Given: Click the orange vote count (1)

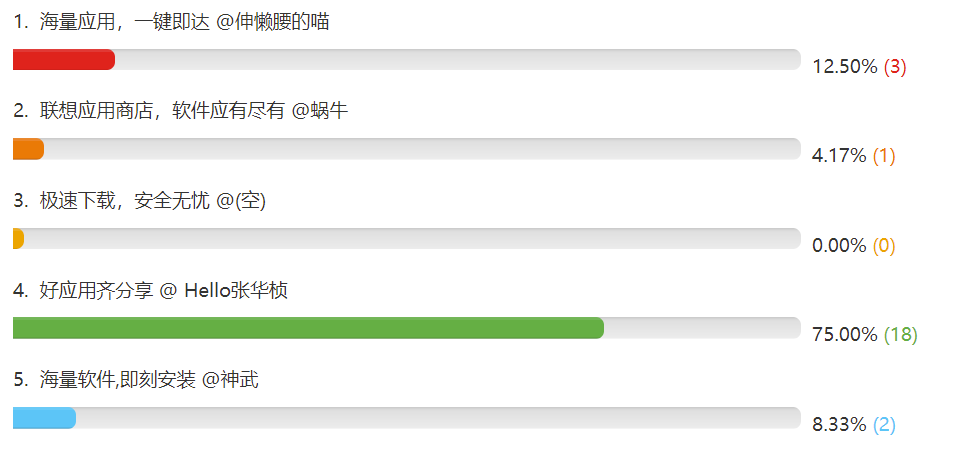Looking at the screenshot, I should click(x=884, y=156).
